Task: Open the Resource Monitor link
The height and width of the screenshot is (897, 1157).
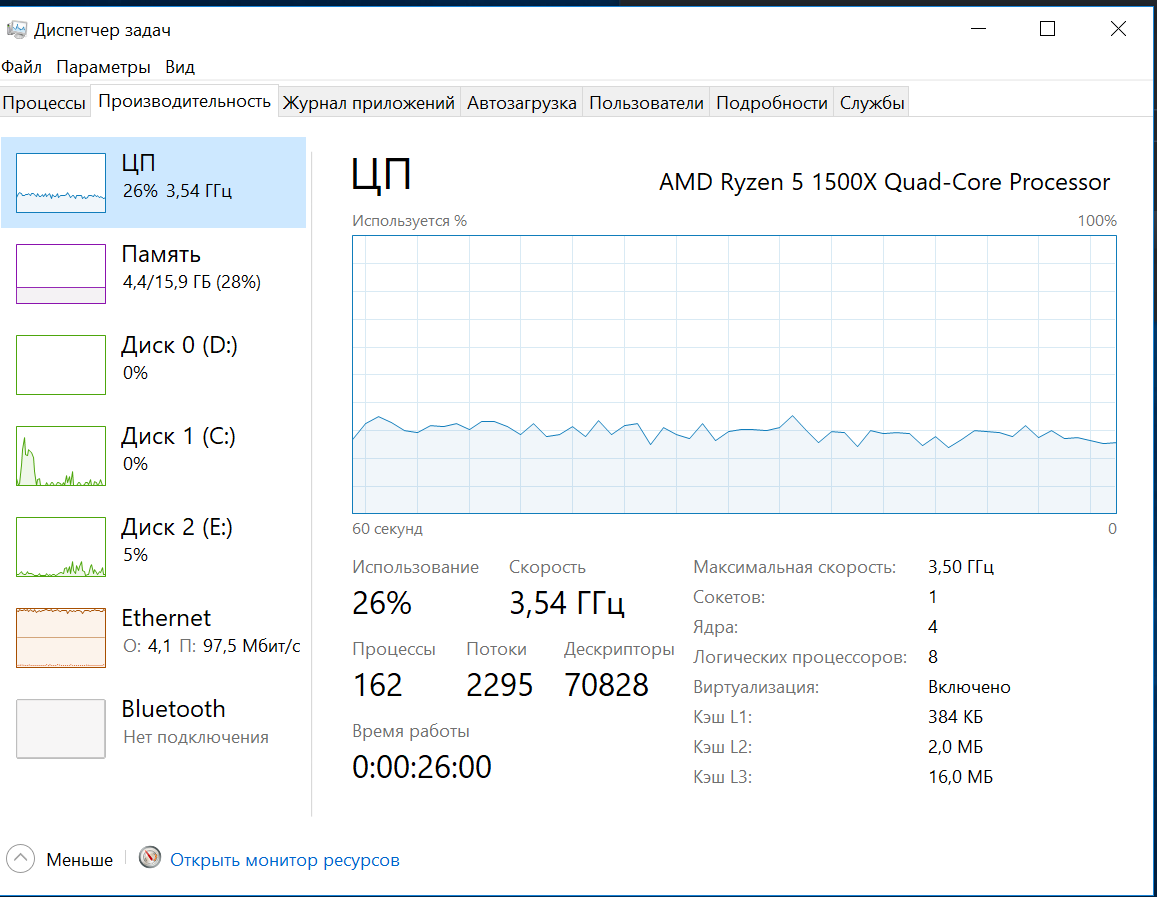Action: pos(284,859)
